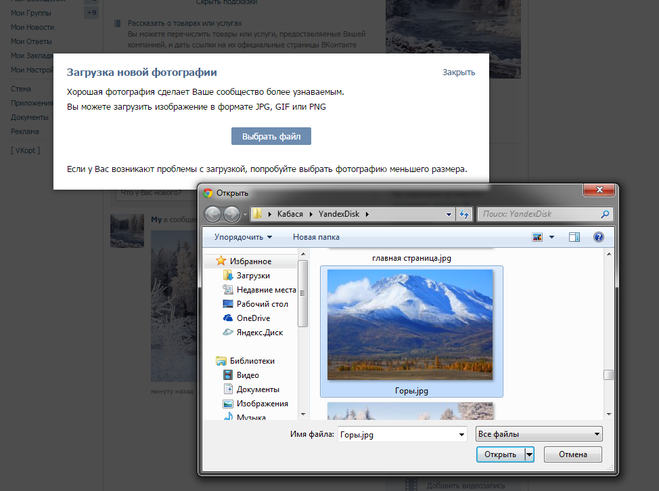Open the OneDrive folder in sidebar
659x491 pixels.
click(253, 317)
